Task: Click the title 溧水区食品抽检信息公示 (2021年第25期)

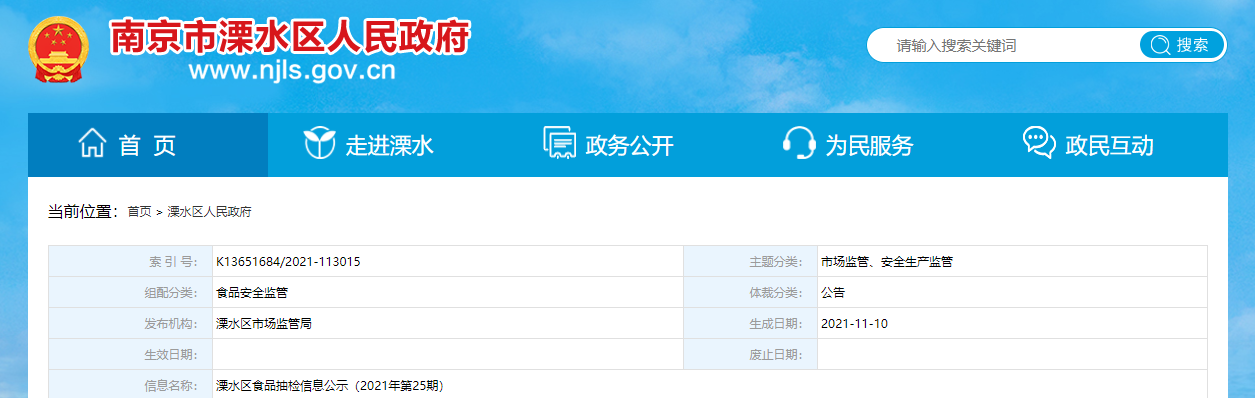Action: [x=329, y=385]
